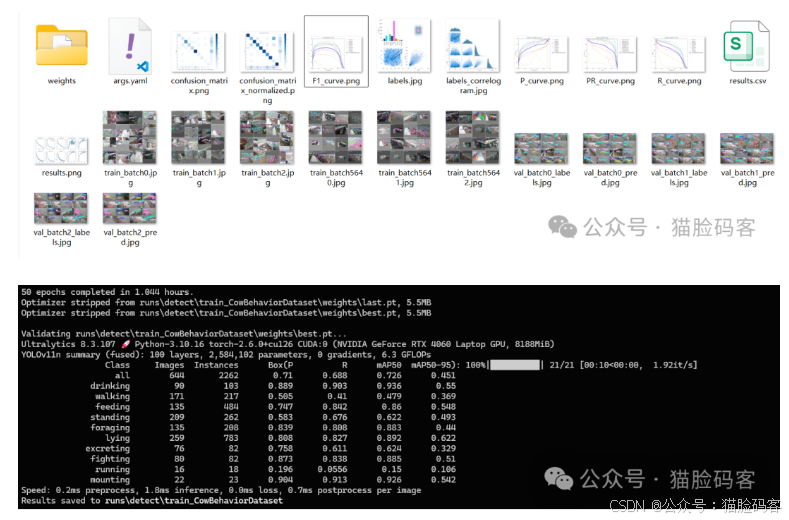This screenshot has width=789, height=520.
Task: Click the 'Results saved to' line
Action: click(152, 501)
